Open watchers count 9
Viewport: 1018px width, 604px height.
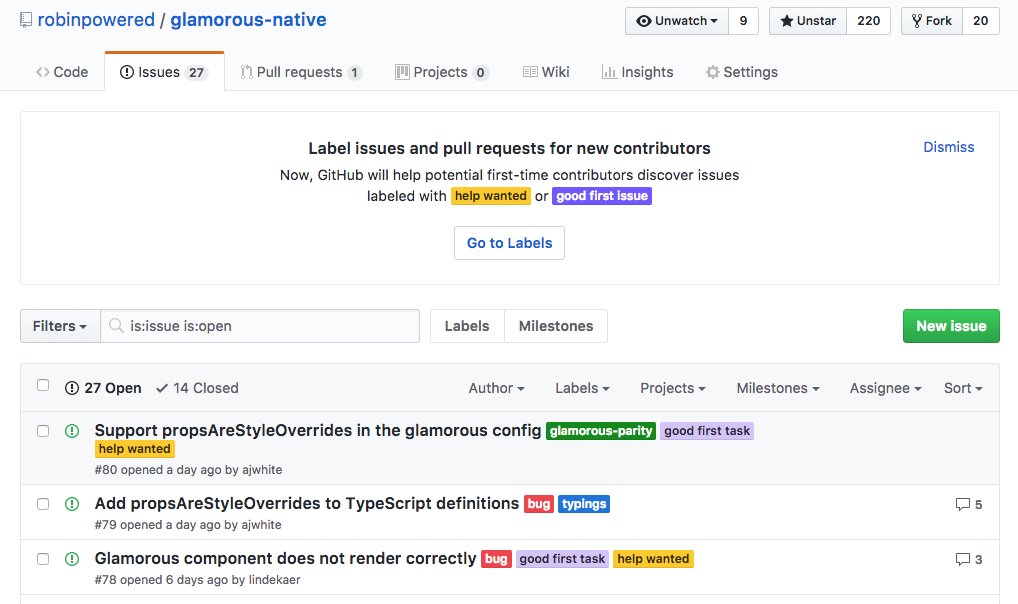[x=743, y=21]
